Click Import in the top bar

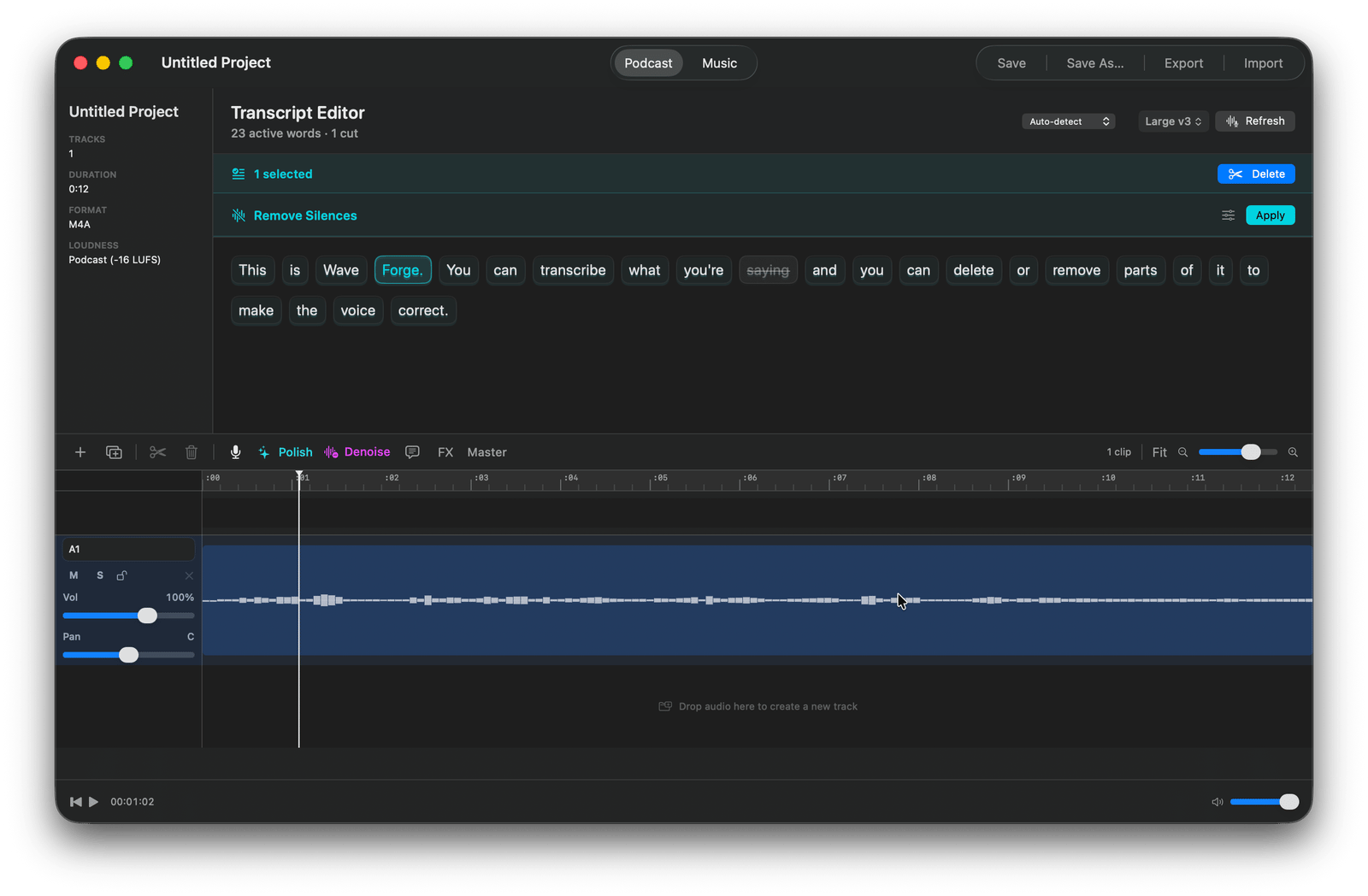click(x=1263, y=63)
